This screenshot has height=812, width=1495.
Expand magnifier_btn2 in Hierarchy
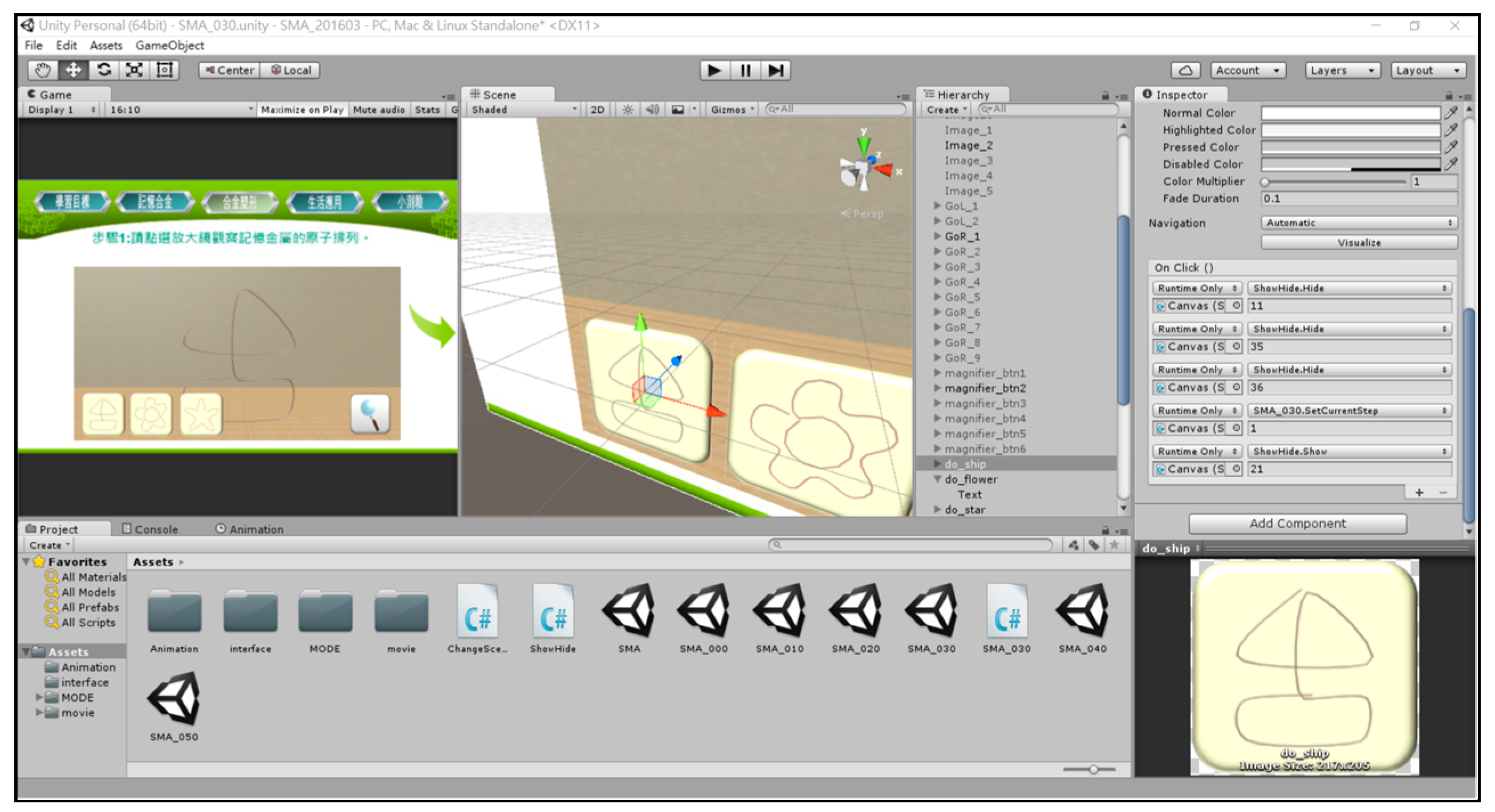click(x=937, y=388)
